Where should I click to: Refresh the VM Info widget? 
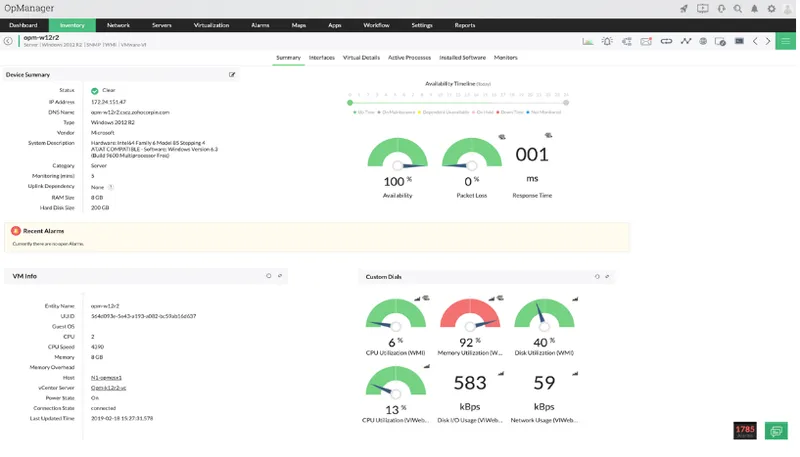[x=268, y=276]
